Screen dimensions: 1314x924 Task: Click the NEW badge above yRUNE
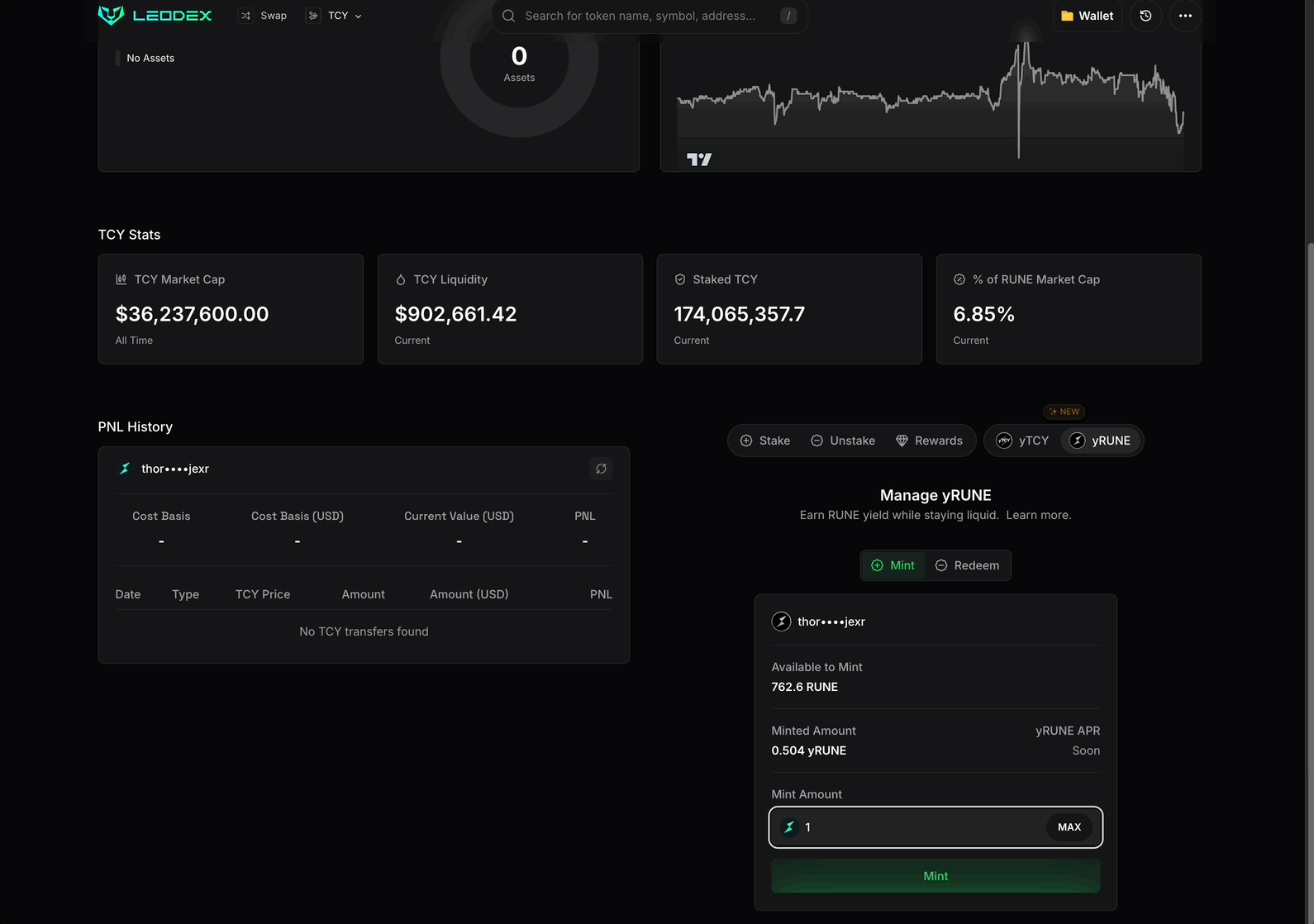point(1064,412)
